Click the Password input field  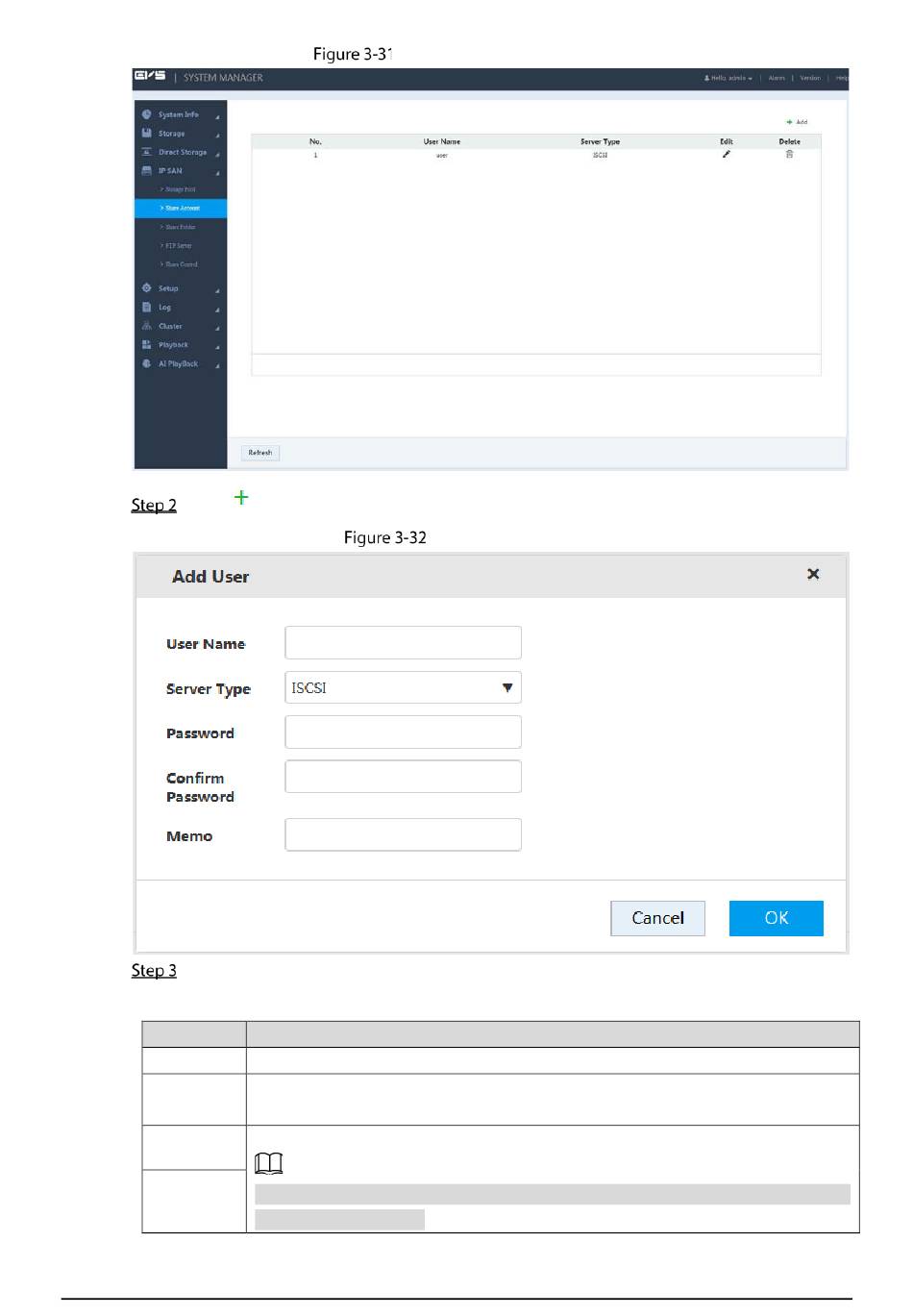[x=403, y=732]
